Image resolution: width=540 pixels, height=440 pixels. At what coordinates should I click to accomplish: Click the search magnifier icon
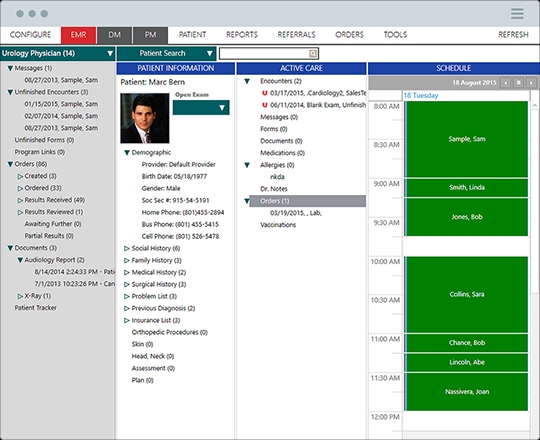coord(313,53)
